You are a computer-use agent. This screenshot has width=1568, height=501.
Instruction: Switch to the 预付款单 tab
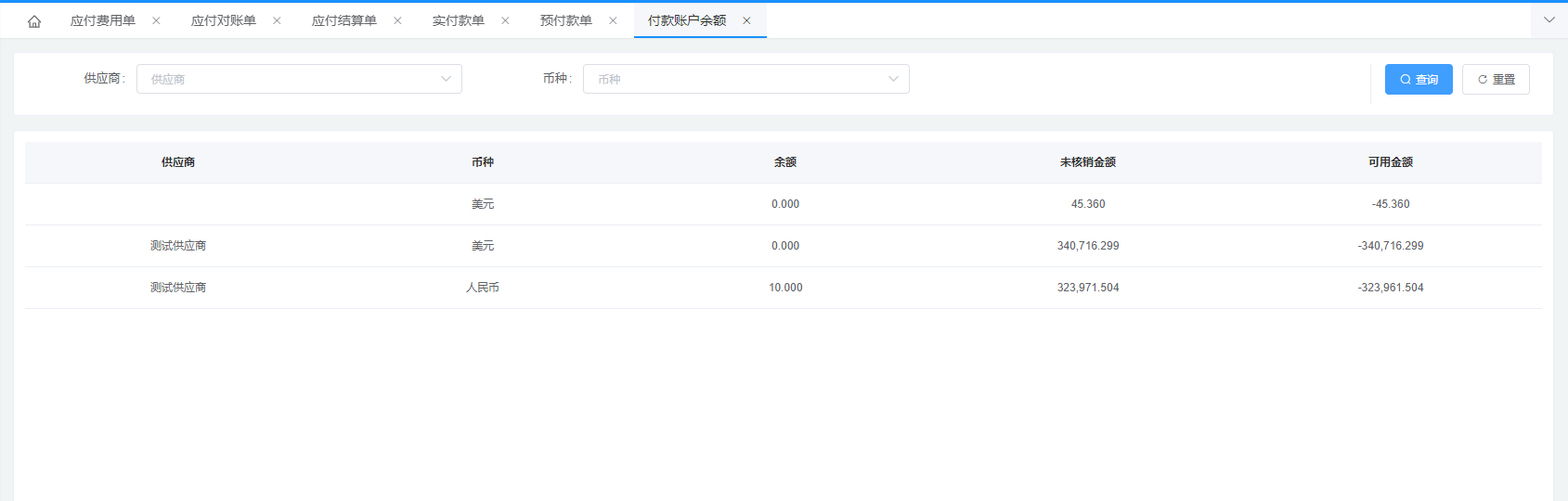(x=566, y=20)
